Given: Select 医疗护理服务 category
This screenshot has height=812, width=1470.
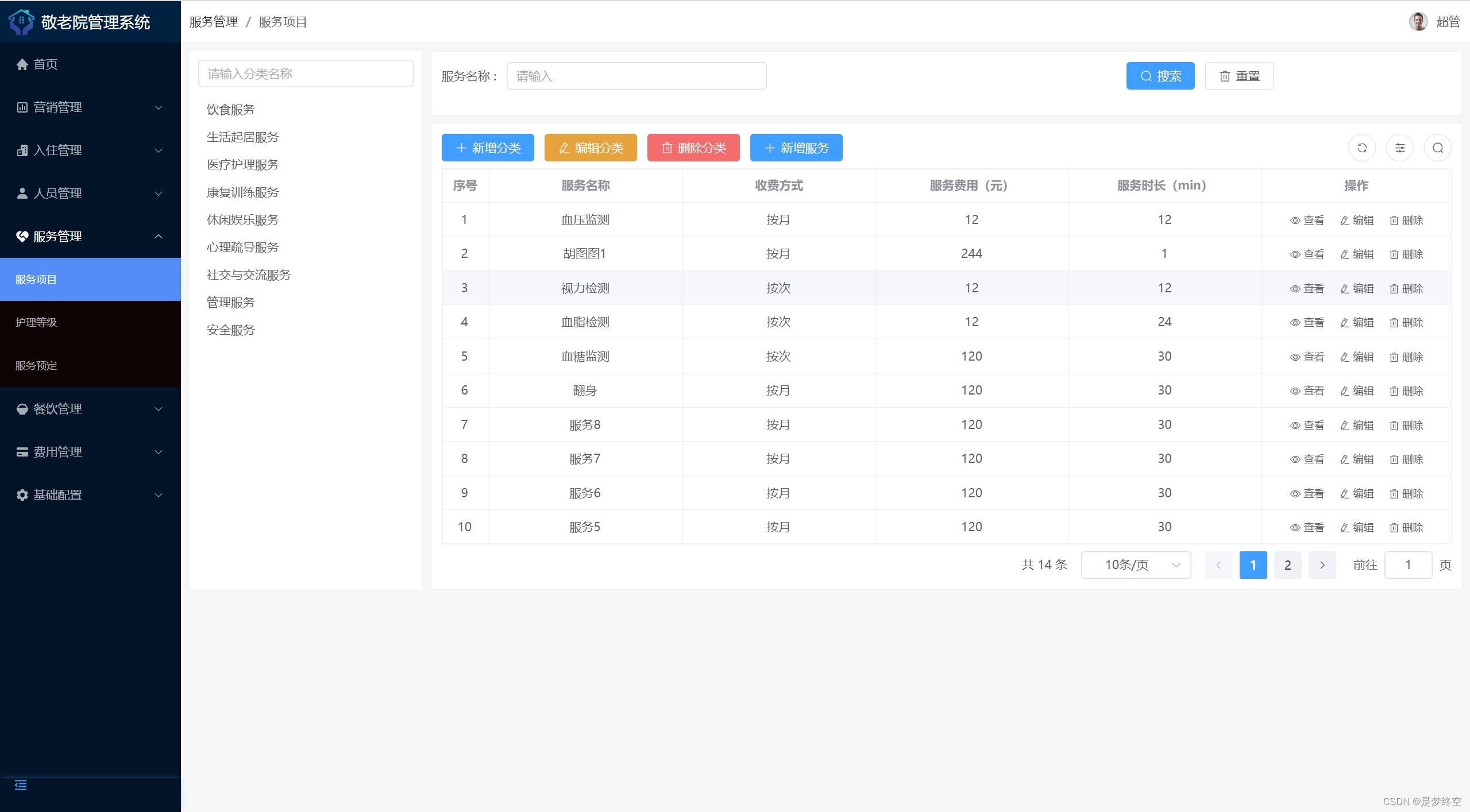Looking at the screenshot, I should (242, 165).
